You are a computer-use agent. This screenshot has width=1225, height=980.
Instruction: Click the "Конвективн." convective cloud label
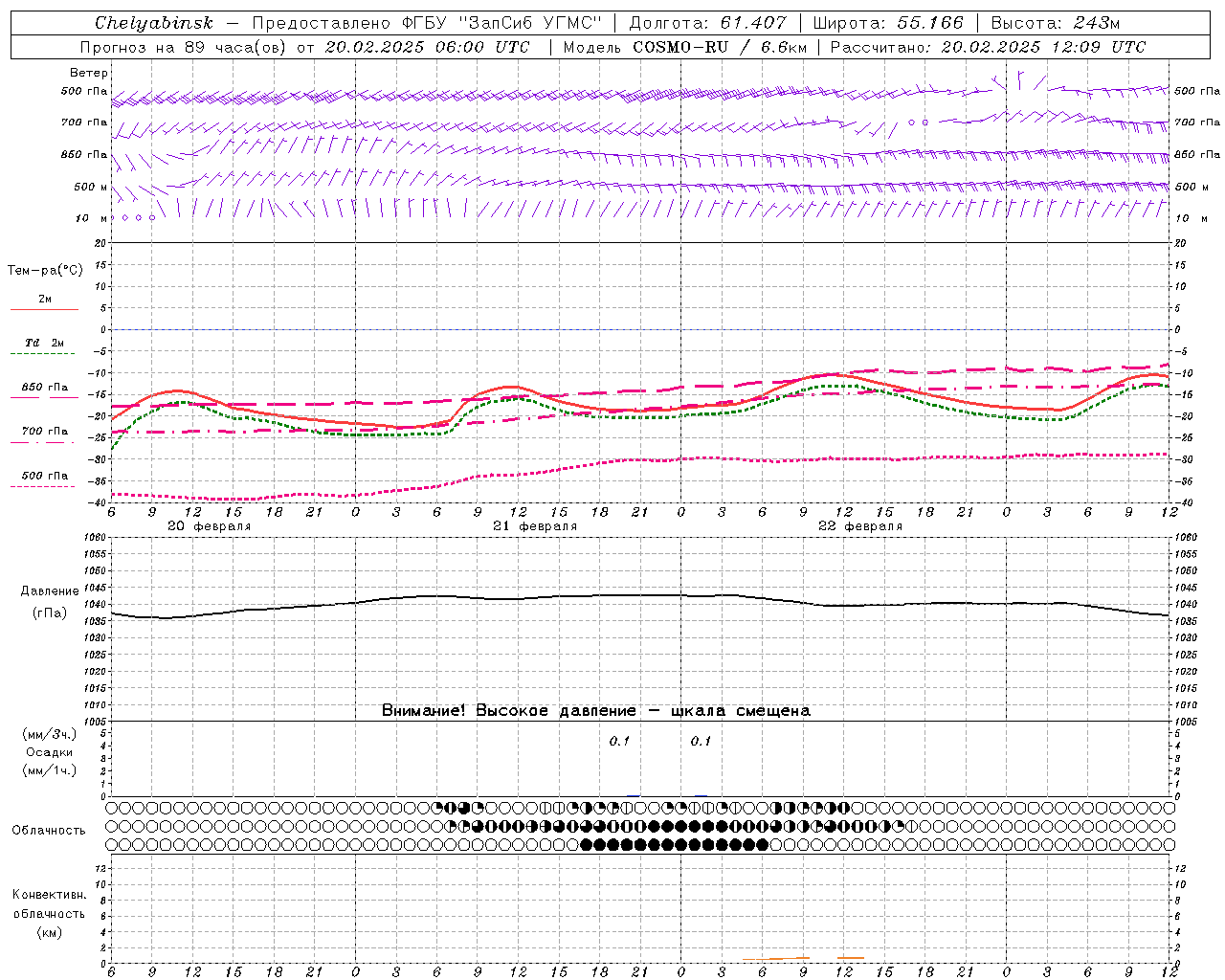pos(49,894)
